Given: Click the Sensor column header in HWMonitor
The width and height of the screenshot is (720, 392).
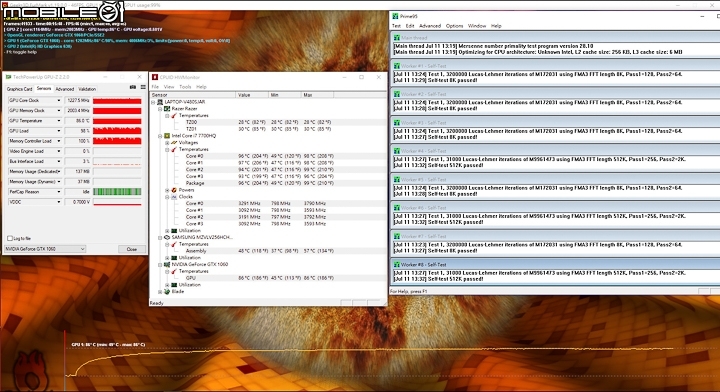Looking at the screenshot, I should click(193, 95).
